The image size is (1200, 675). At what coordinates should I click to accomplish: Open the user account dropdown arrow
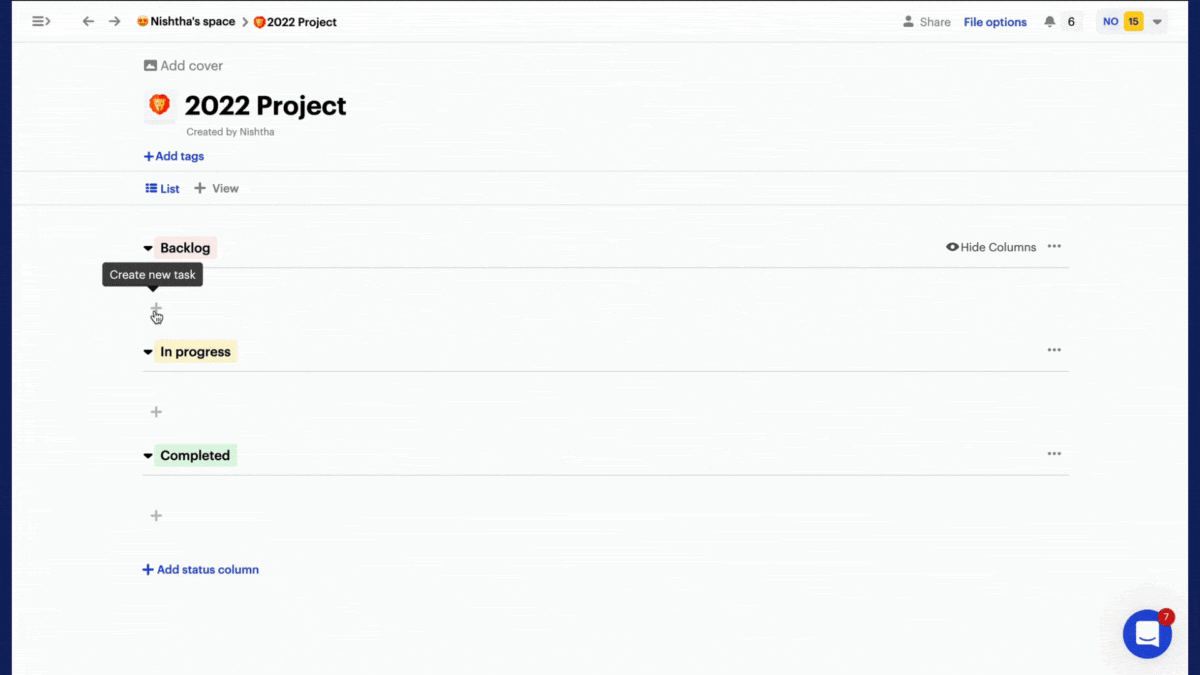click(1157, 22)
